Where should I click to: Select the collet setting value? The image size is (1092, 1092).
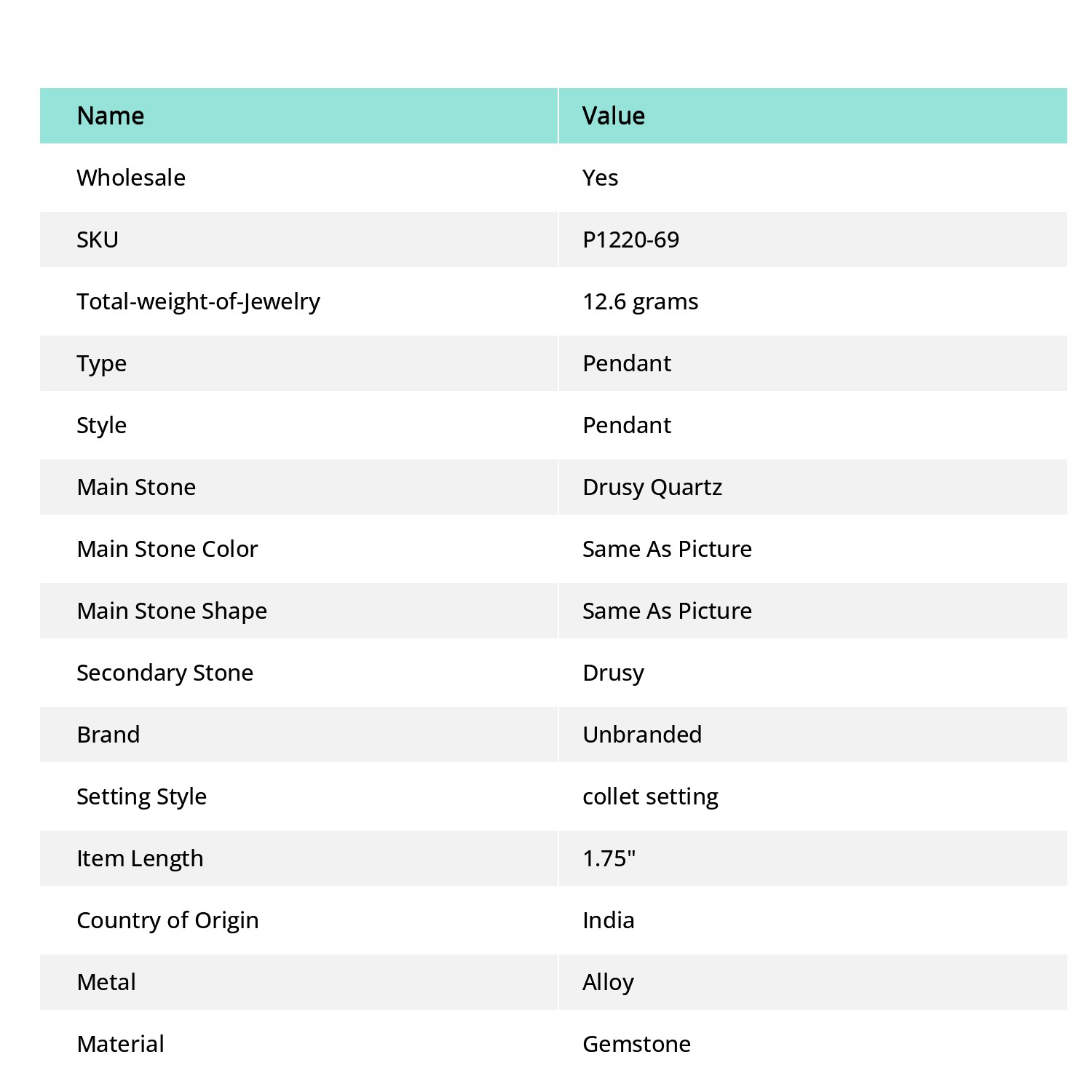tap(650, 796)
